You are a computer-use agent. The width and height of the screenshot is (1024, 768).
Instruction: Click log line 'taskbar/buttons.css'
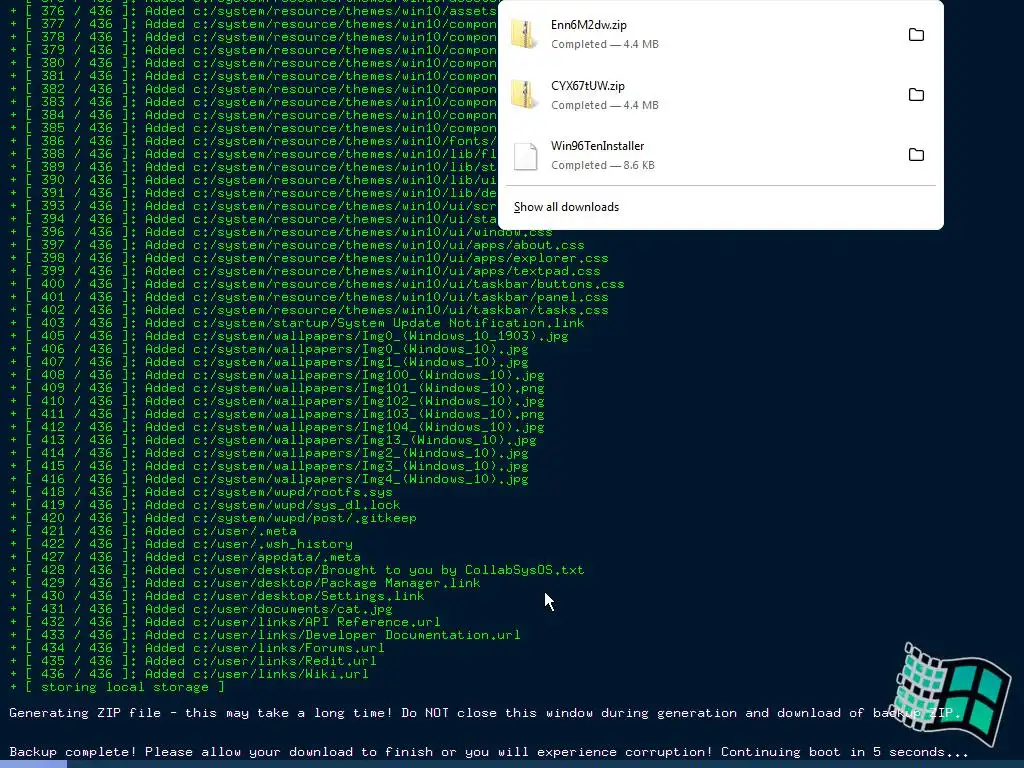click(317, 283)
